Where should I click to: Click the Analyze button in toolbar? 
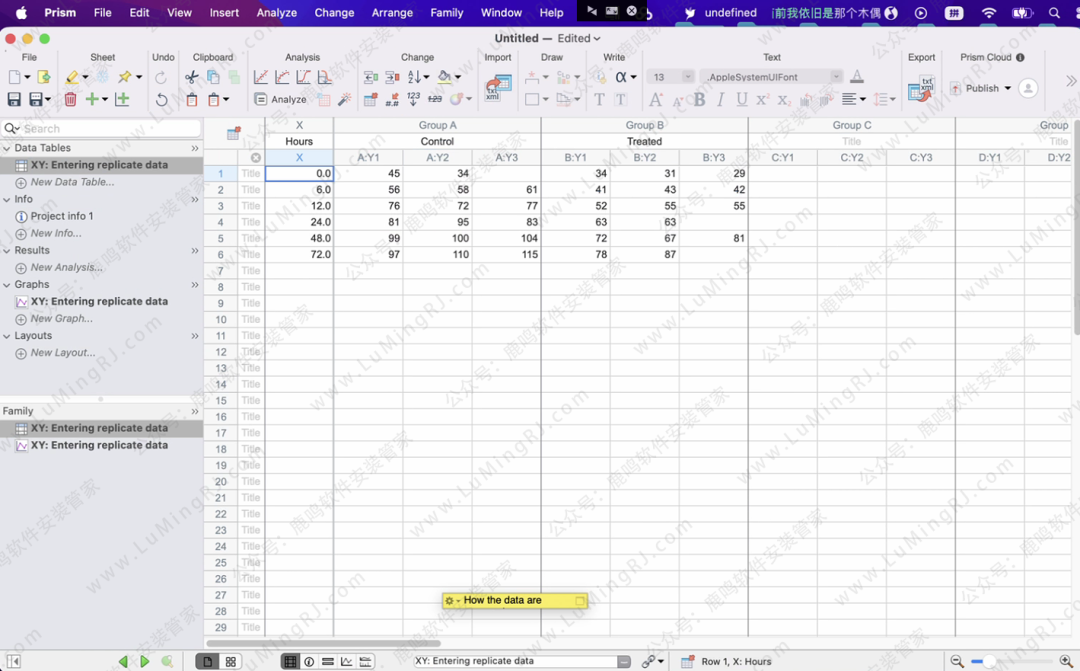point(281,99)
